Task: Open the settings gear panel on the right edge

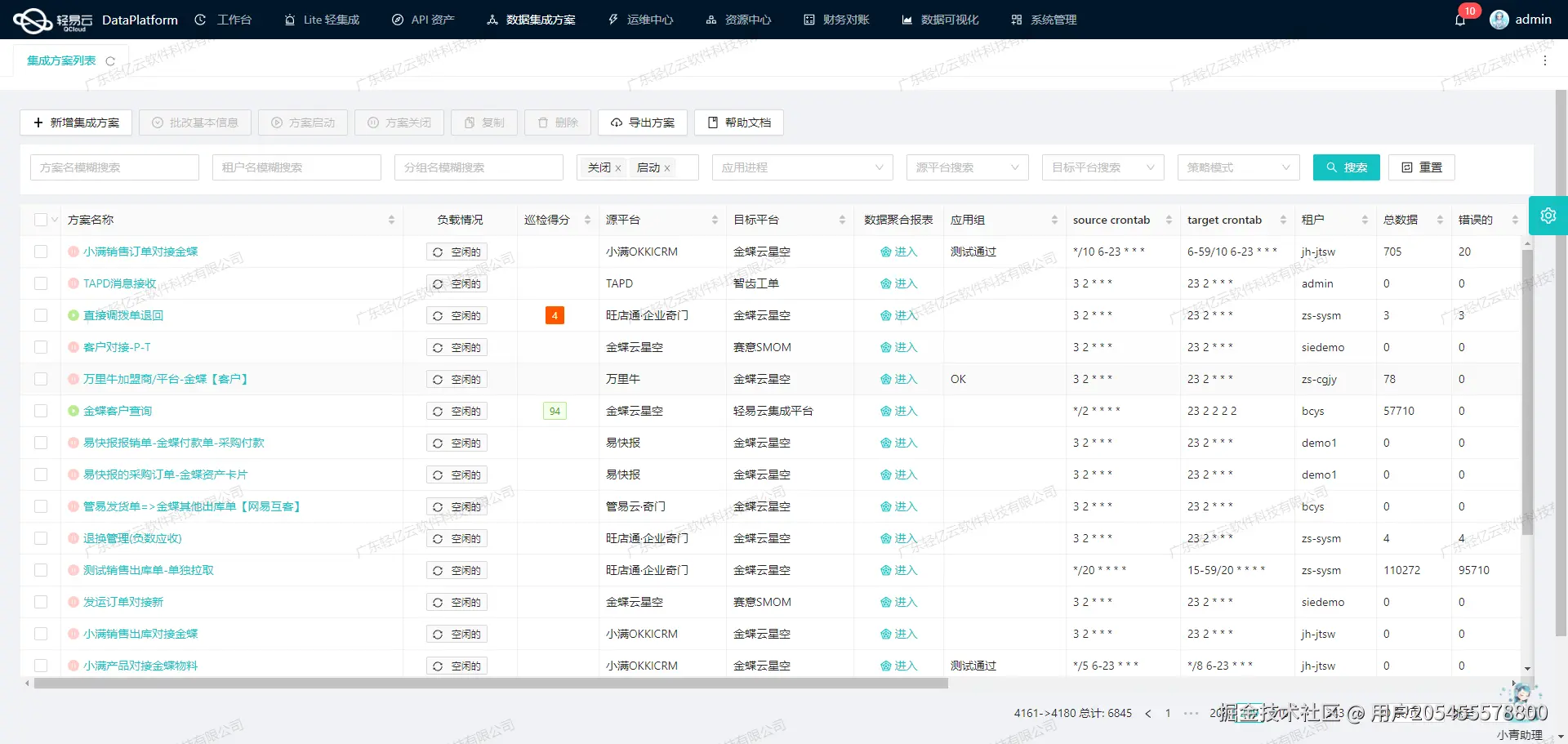Action: click(1548, 215)
